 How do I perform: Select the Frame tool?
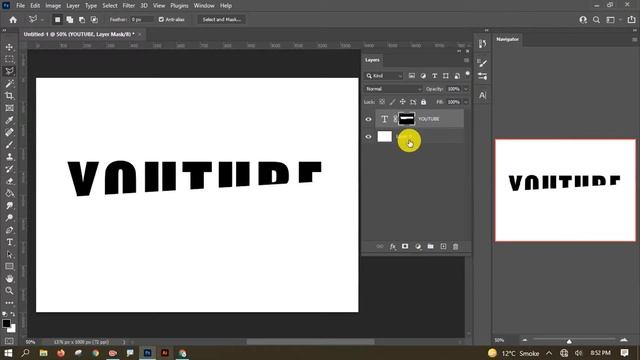[9, 108]
